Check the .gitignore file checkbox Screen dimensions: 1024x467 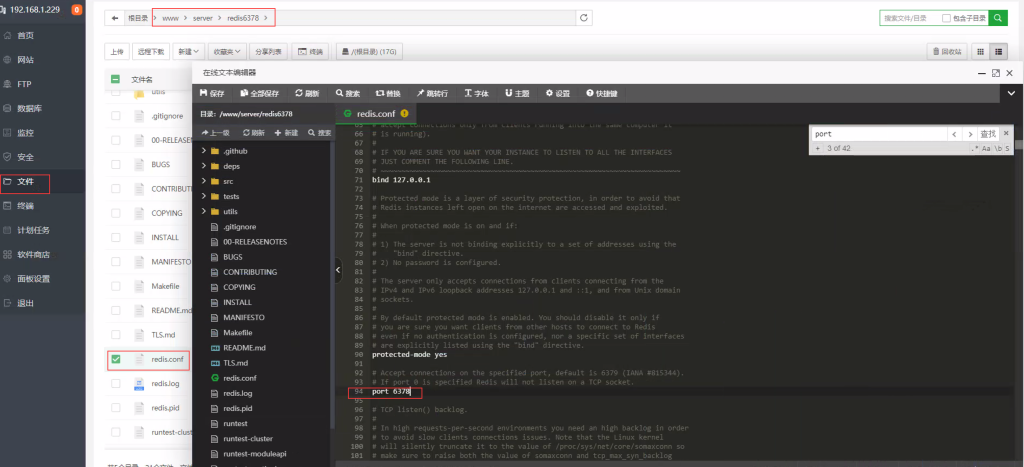115,115
